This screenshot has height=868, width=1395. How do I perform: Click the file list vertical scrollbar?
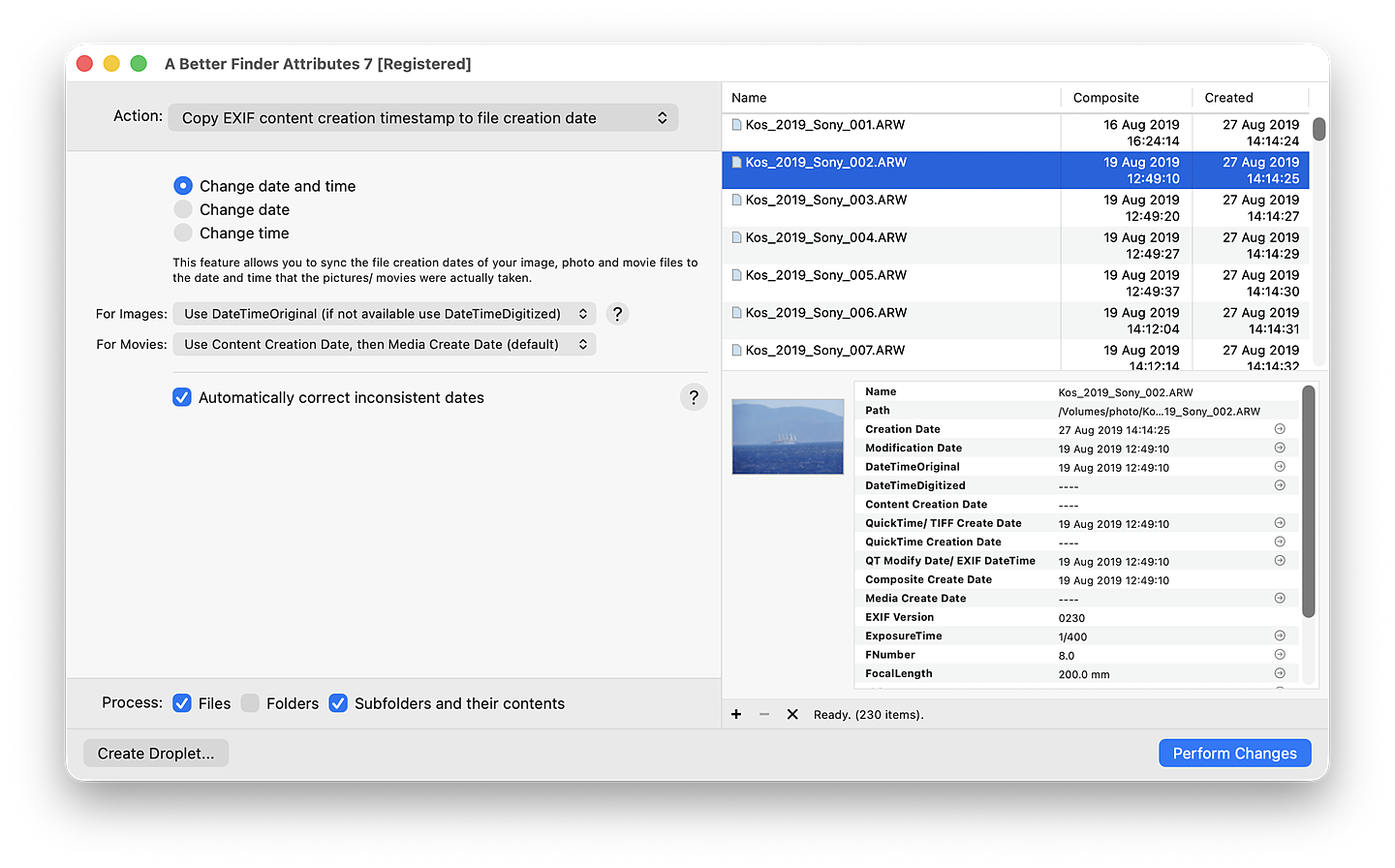point(1318,130)
